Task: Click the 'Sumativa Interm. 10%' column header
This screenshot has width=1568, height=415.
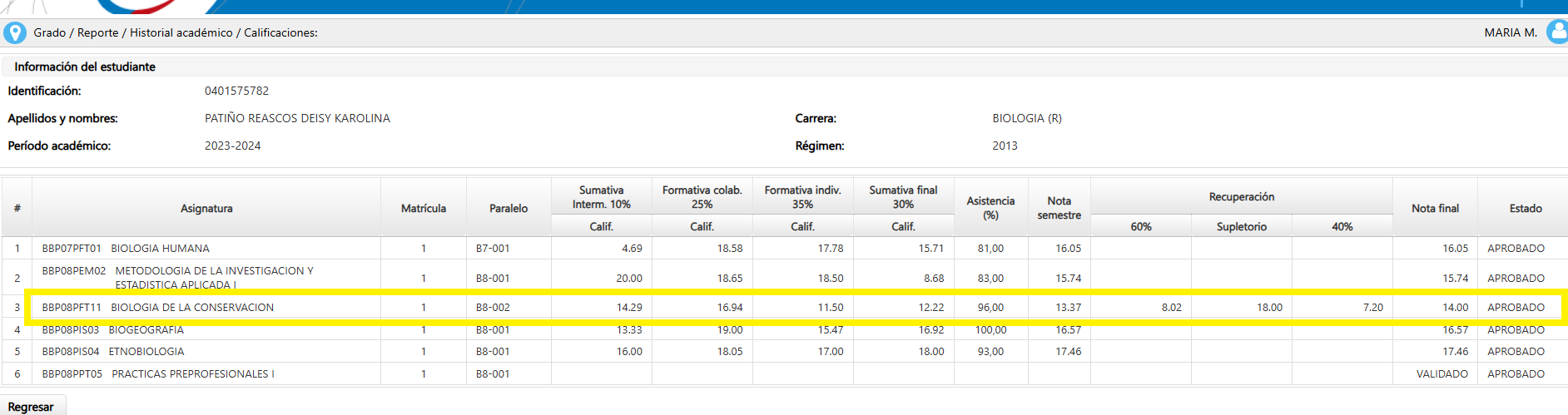Action: 602,197
